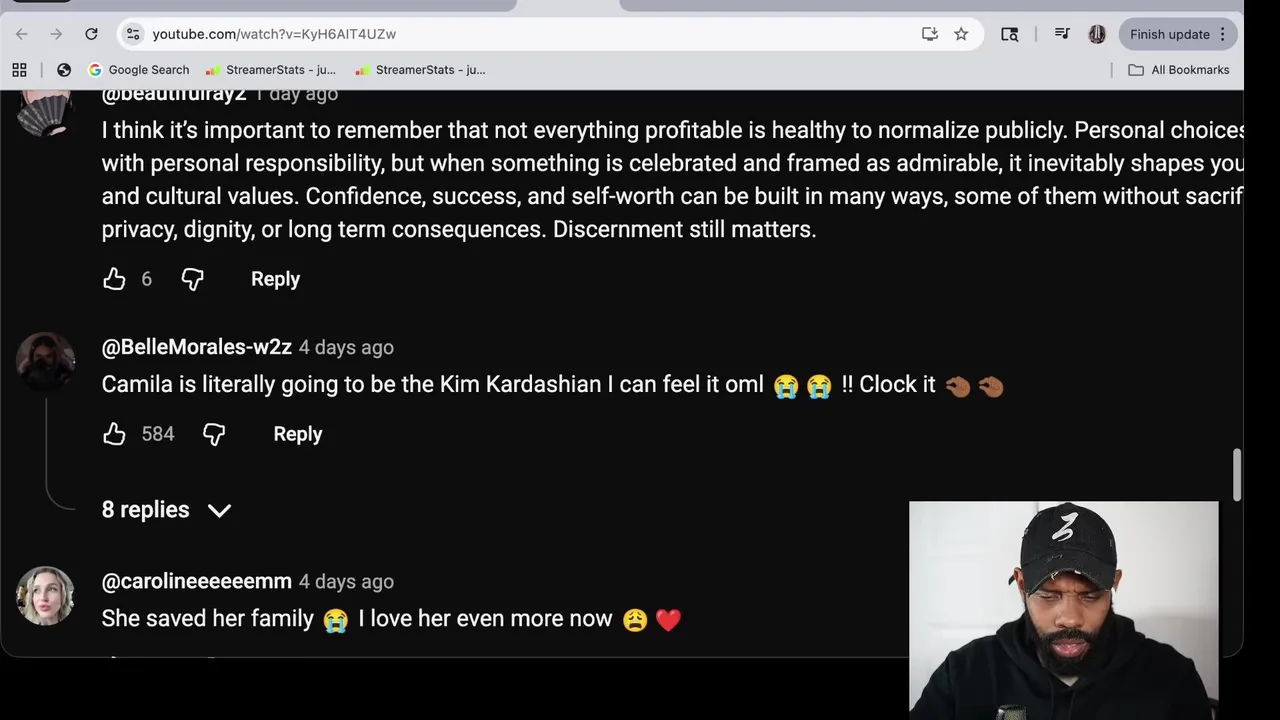This screenshot has height=720, width=1280.
Task: Open @carolineeeeeemm profile avatar
Action: 45,596
